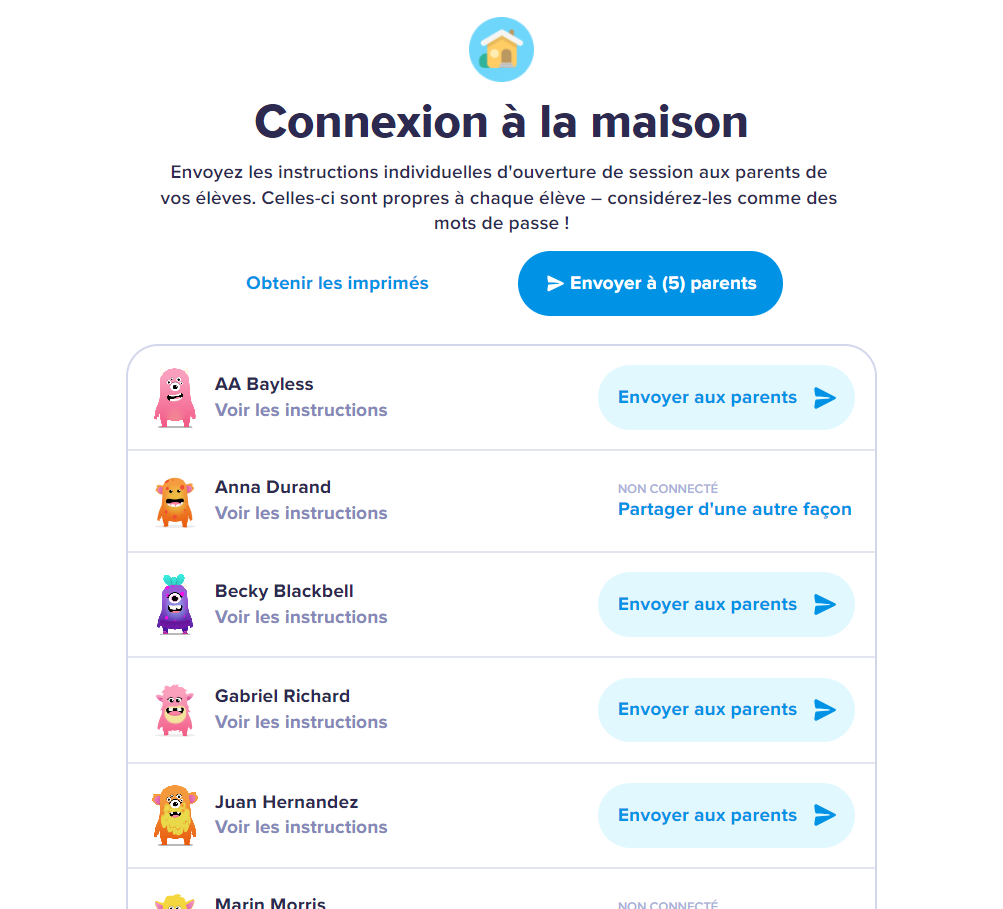
Task: Open Voir les instructions for AA Bayless
Action: point(300,410)
